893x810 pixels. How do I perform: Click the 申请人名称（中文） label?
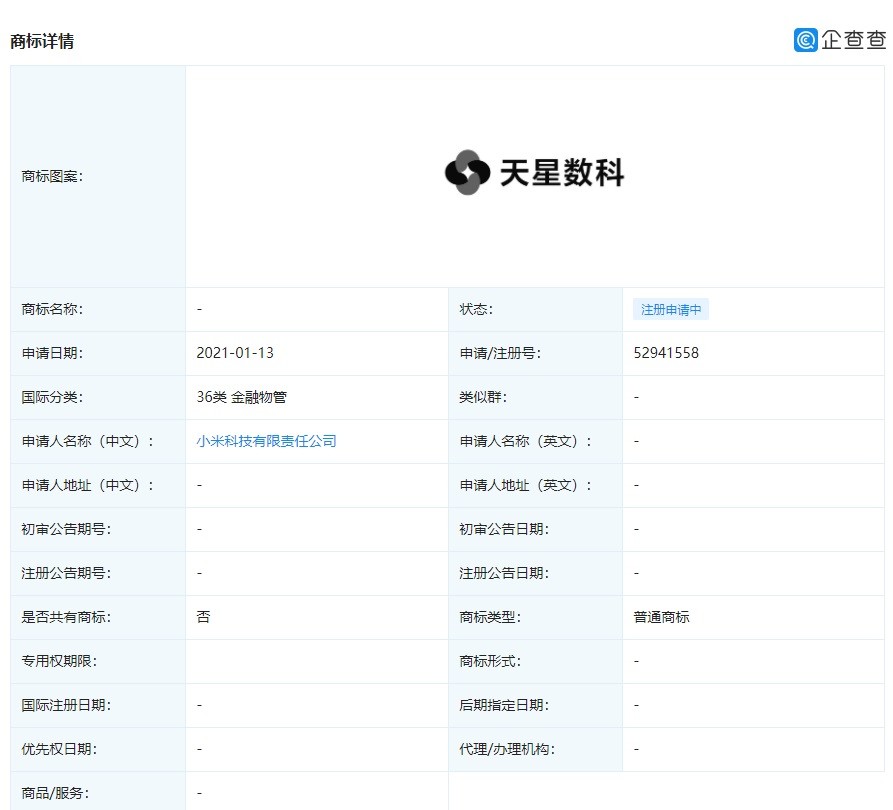click(x=87, y=441)
